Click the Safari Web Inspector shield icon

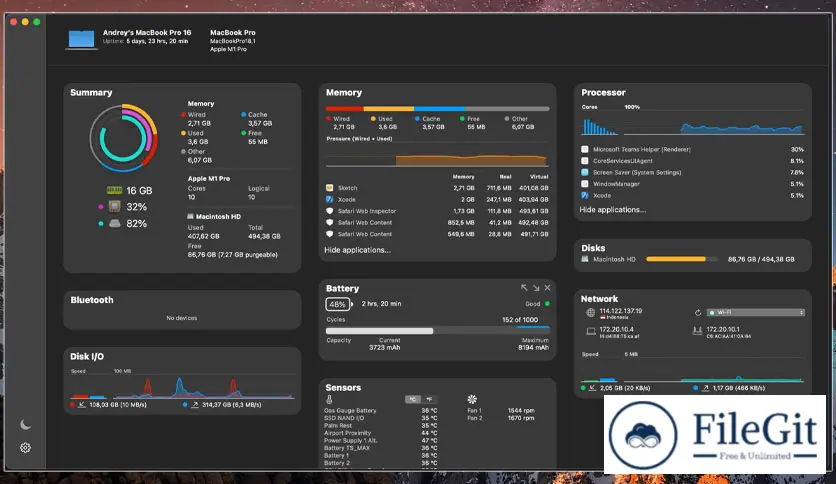tap(329, 211)
